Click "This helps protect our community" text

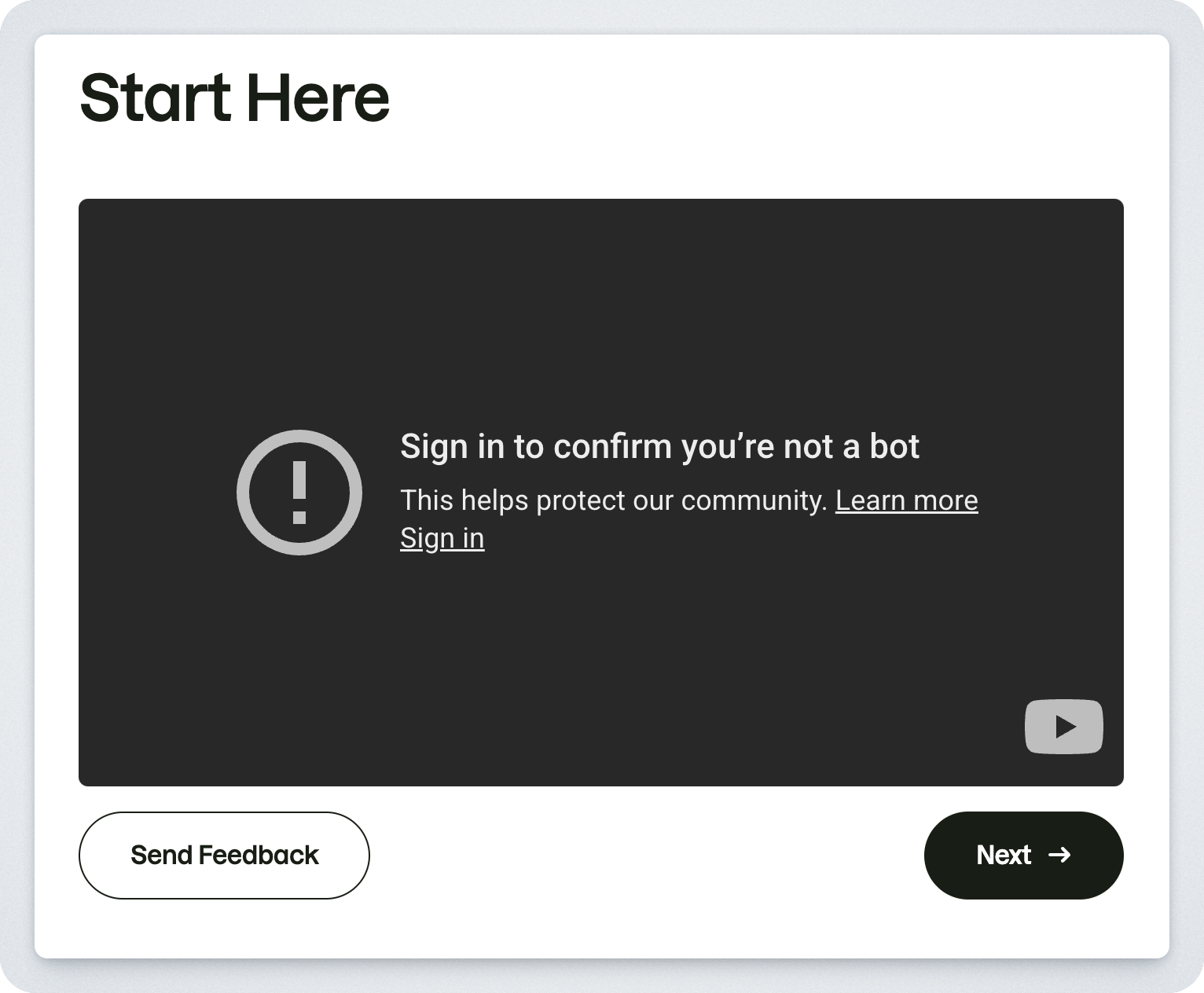pos(613,500)
